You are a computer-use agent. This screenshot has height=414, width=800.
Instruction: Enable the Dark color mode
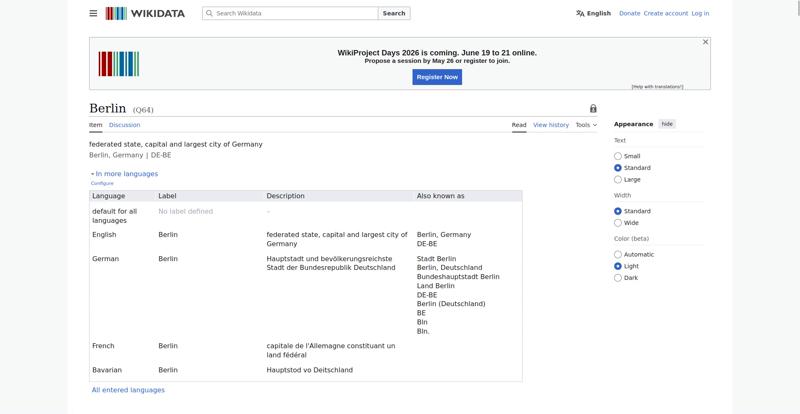[x=618, y=278]
